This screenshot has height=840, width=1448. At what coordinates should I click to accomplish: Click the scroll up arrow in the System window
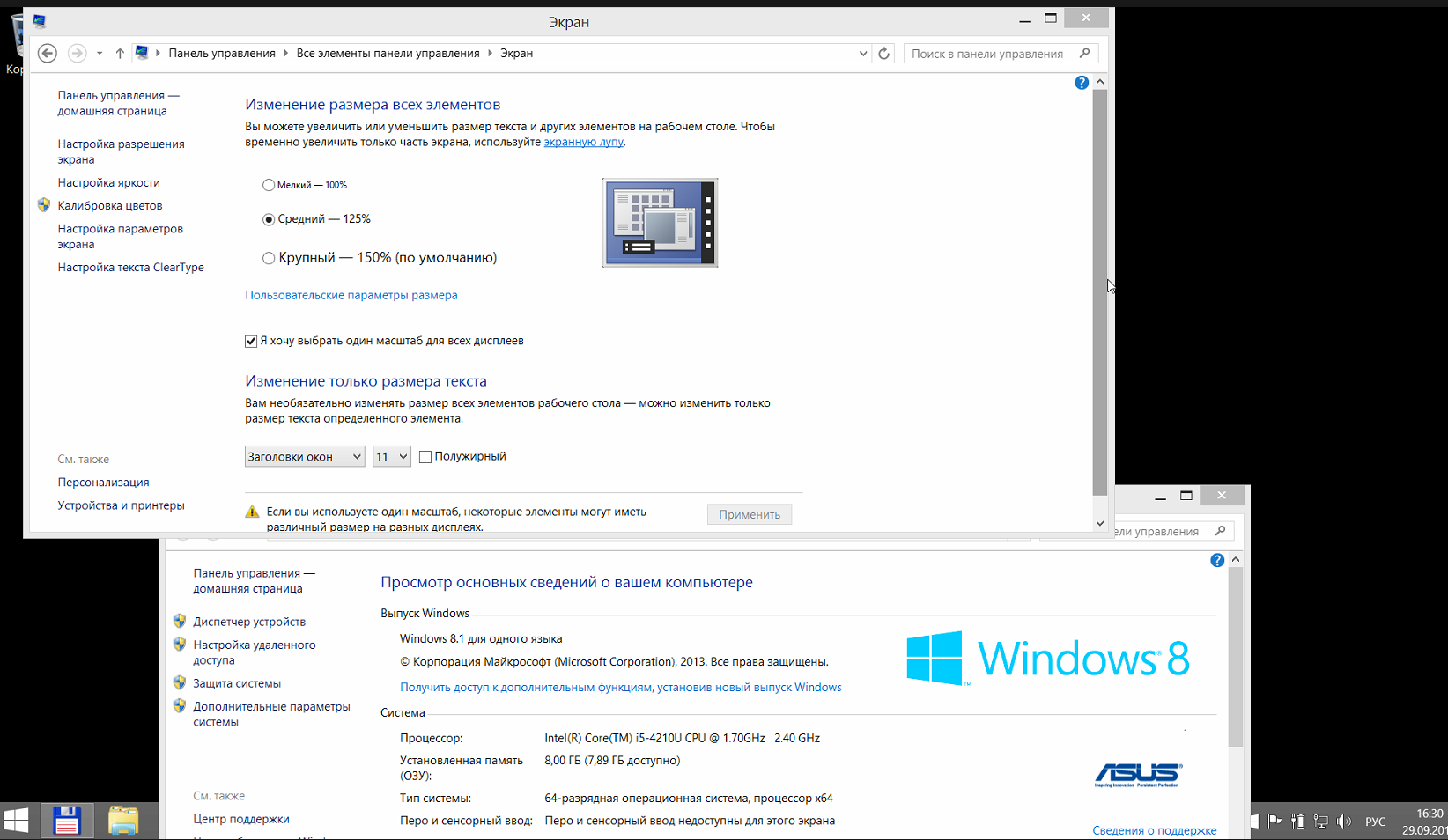[x=1236, y=560]
